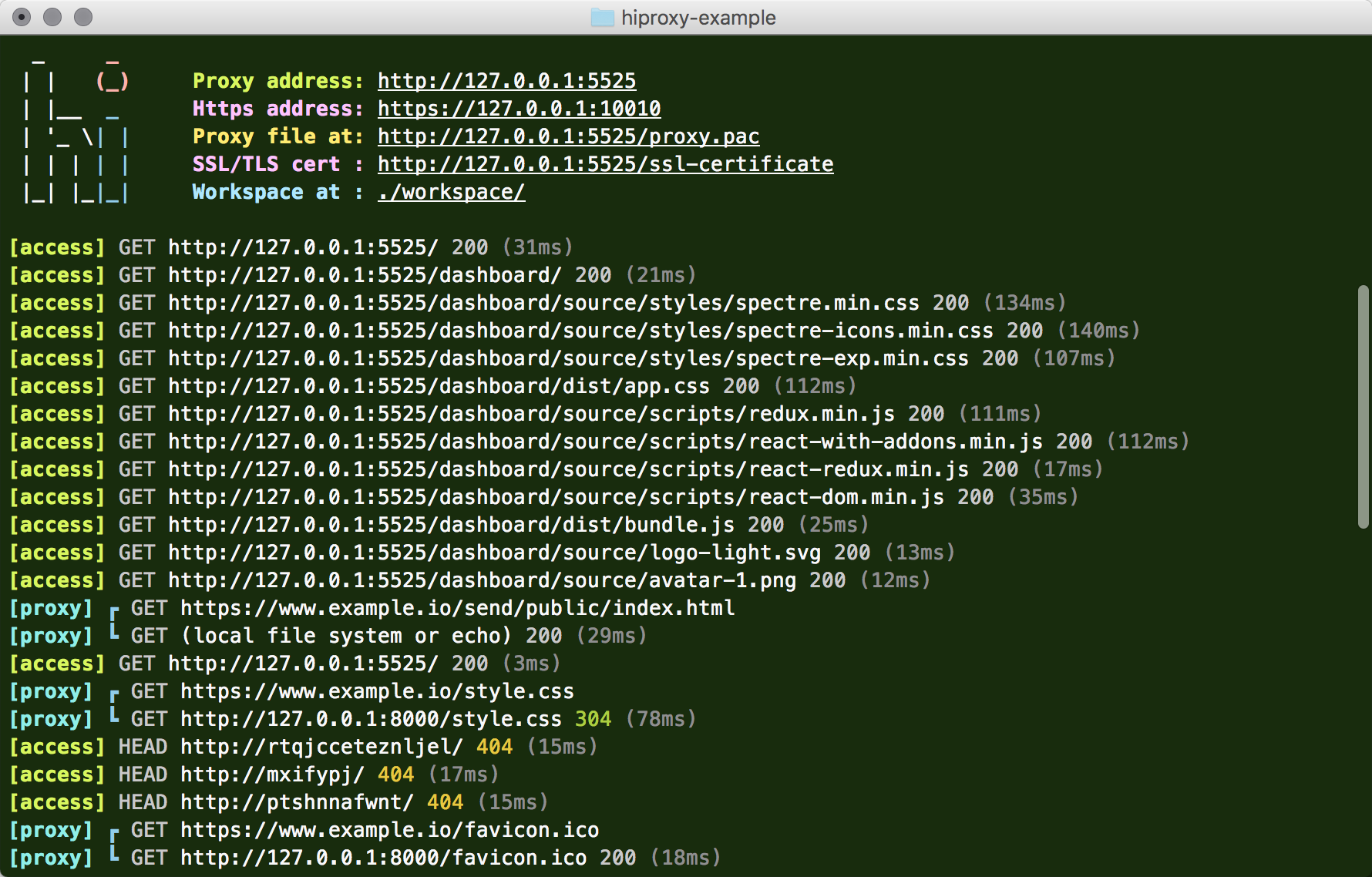Click the (31ms) timing value
The height and width of the screenshot is (877, 1372).
[x=538, y=247]
